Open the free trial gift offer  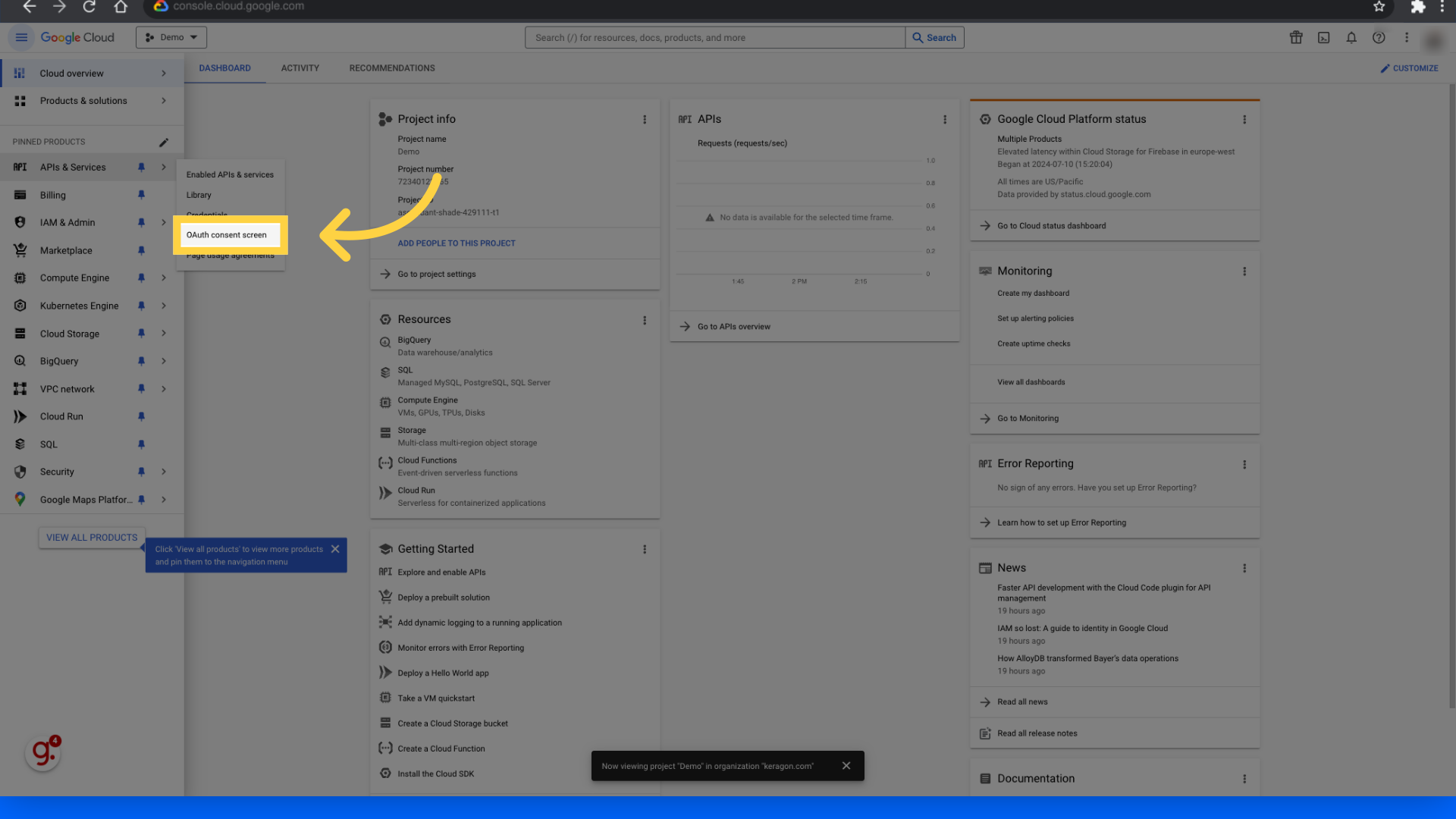pos(1296,37)
